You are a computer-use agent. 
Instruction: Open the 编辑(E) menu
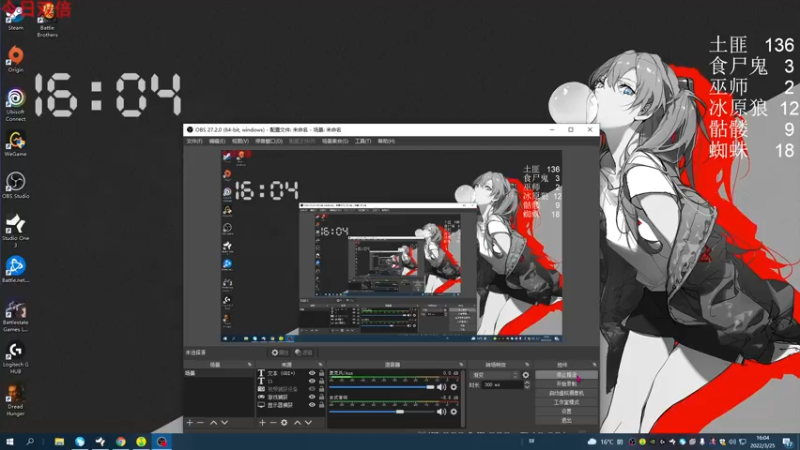pos(217,141)
